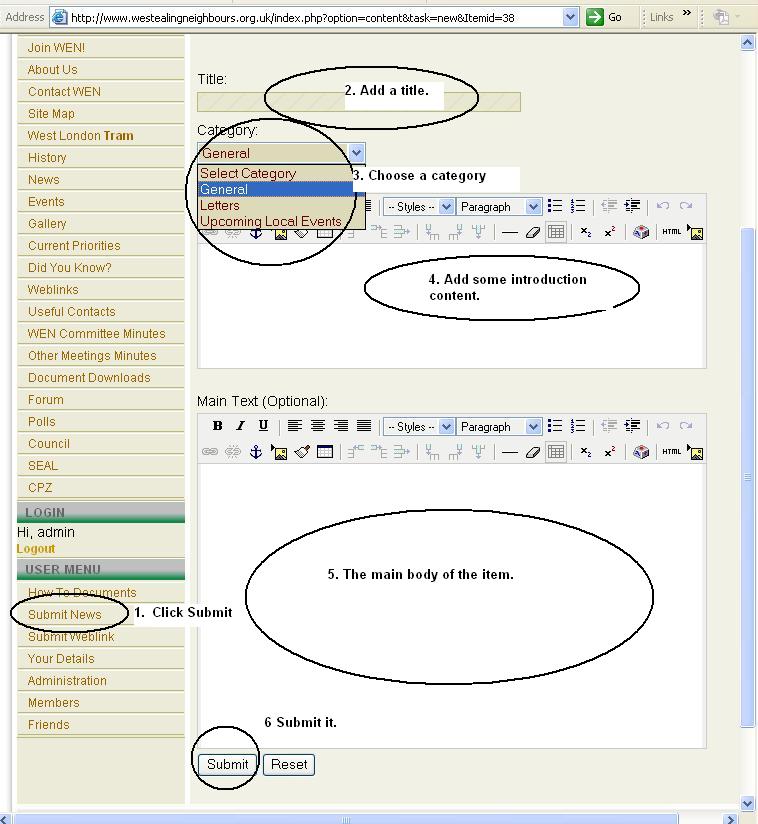Open Paragraph dropdown in Main Text toolbar
Viewport: 758px width, 824px height.
[498, 426]
